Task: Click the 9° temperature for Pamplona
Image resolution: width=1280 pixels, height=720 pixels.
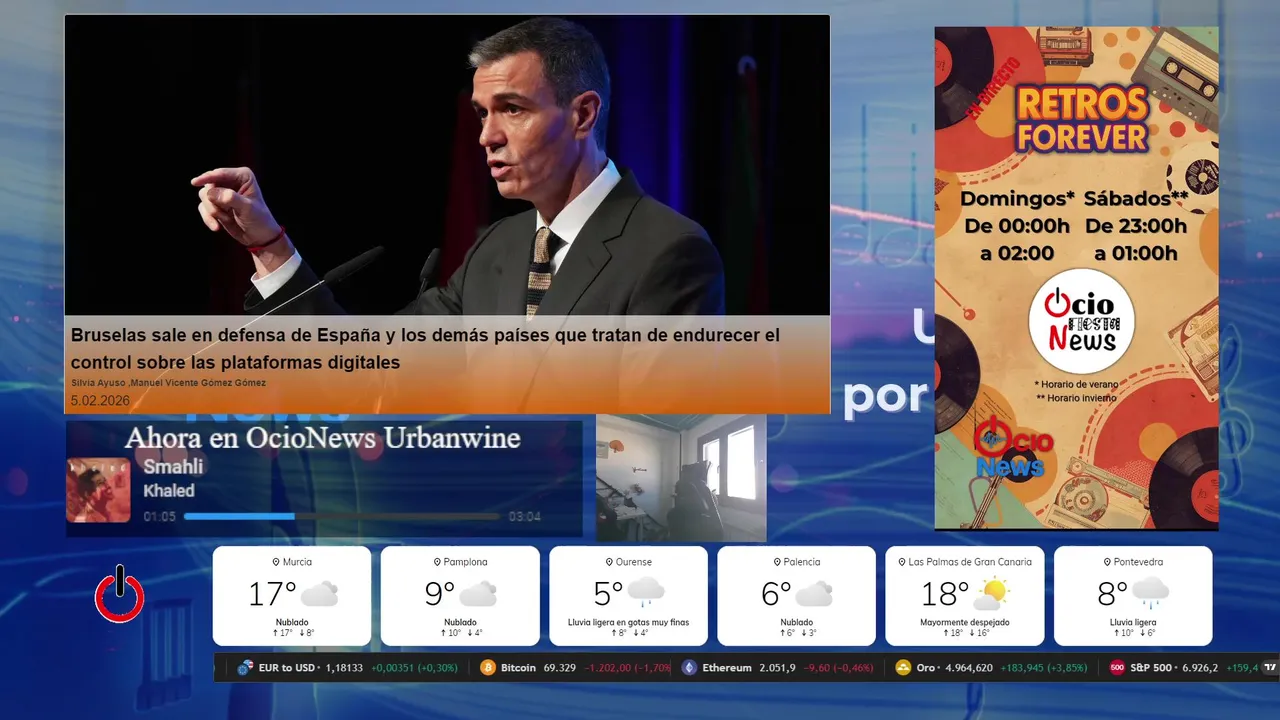Action: 439,594
